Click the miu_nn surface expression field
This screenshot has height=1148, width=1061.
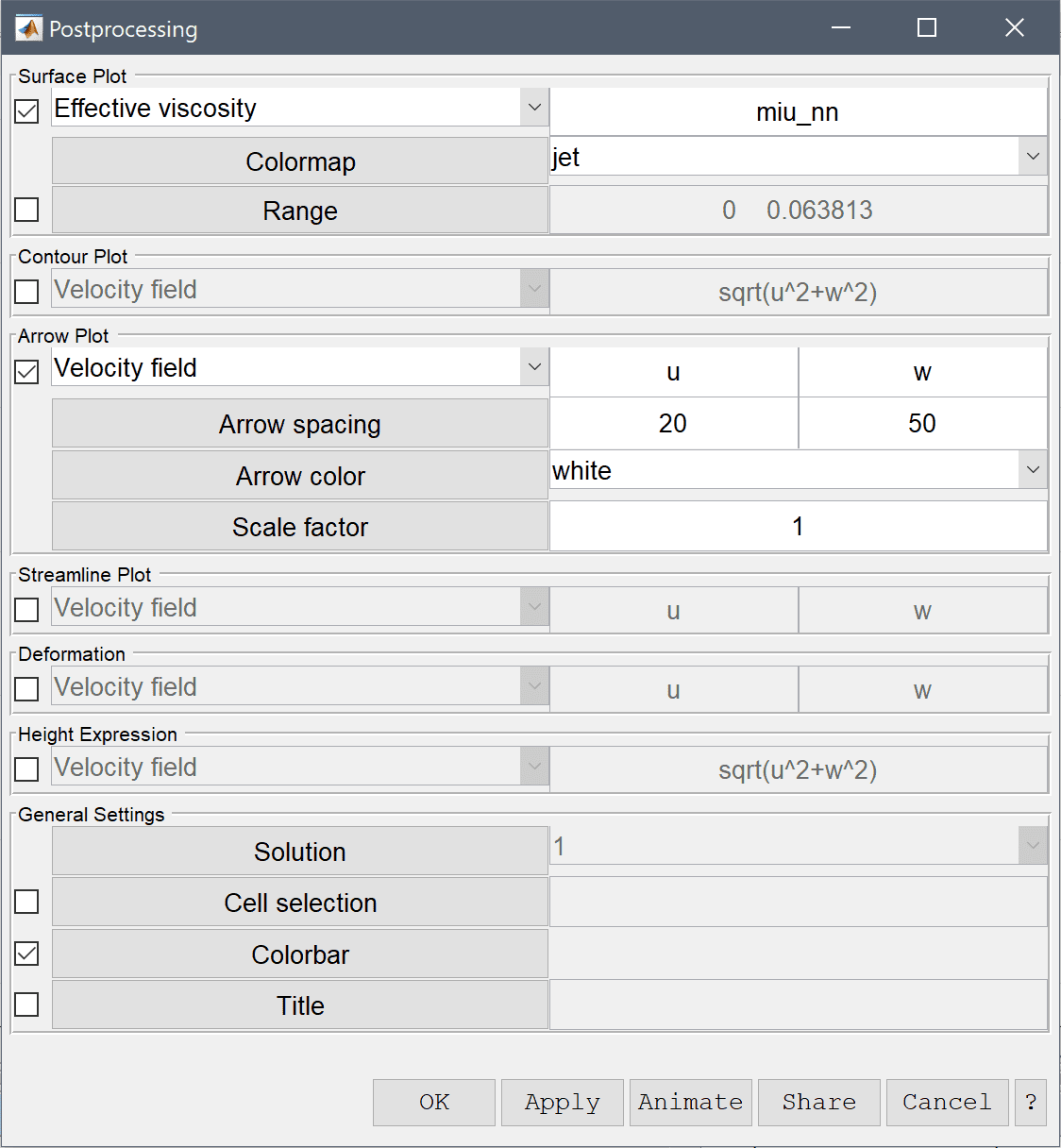[x=799, y=111]
